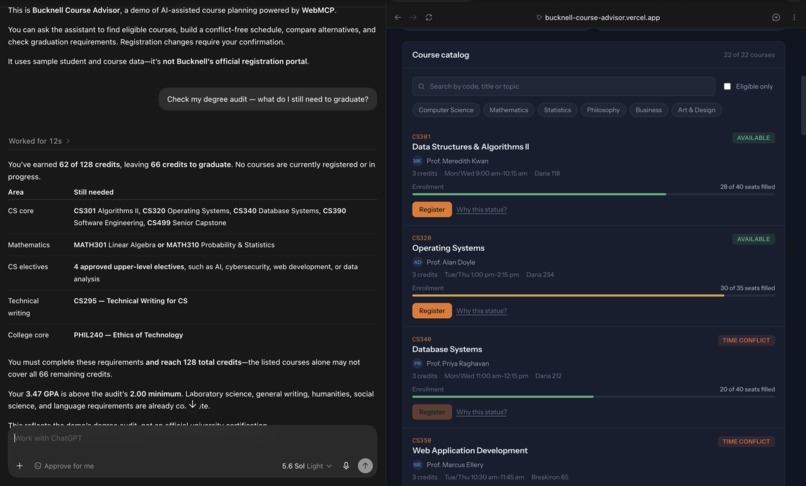Filter catalog by Computer Science
The width and height of the screenshot is (806, 486).
[446, 110]
